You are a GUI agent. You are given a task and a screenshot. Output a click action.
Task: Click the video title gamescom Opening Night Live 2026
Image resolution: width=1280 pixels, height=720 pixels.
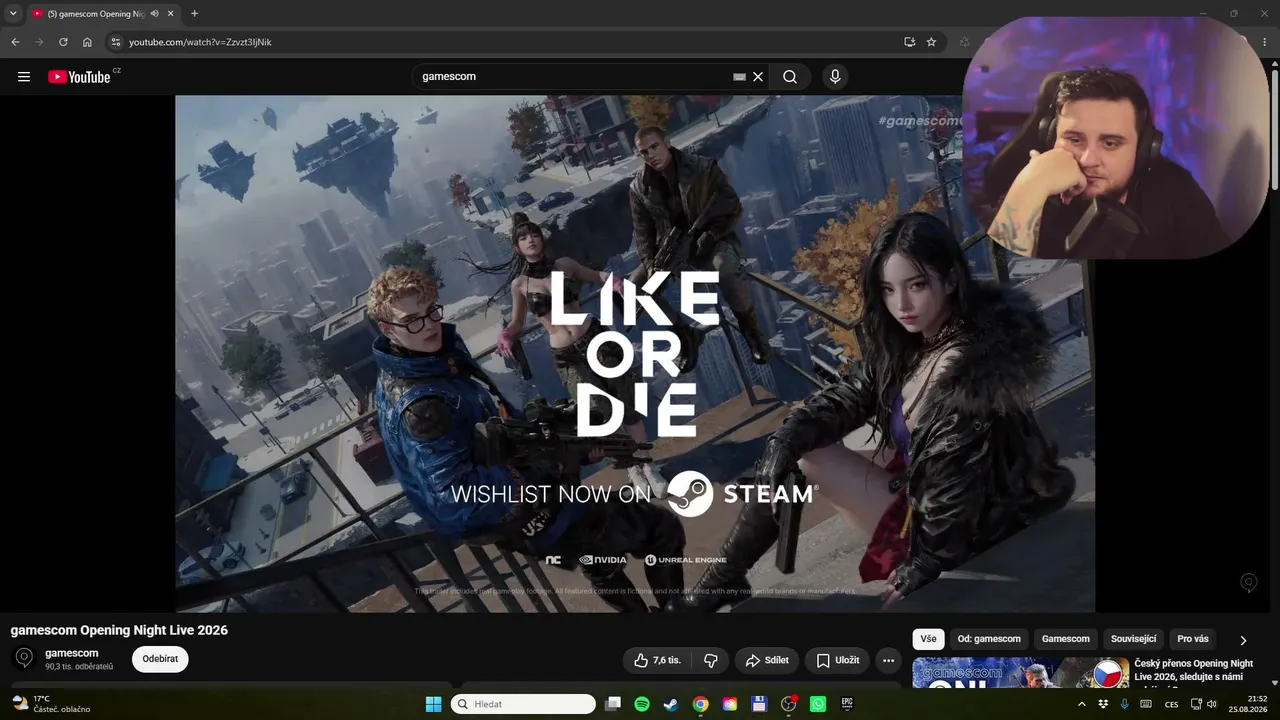[x=119, y=630]
